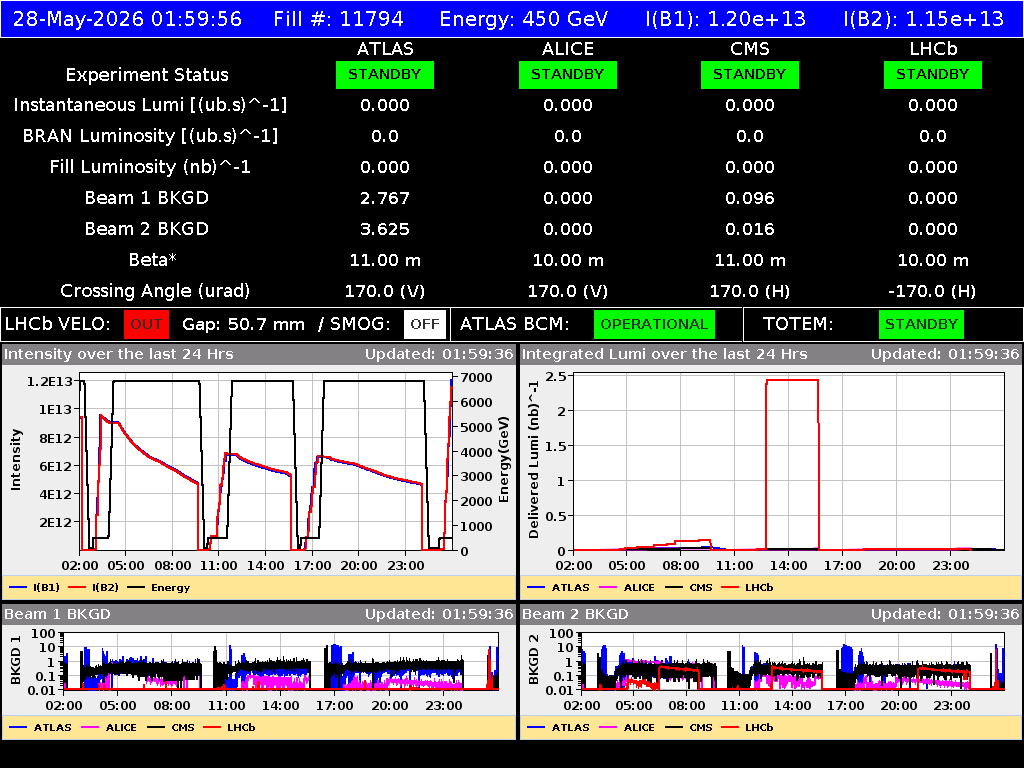Click the Energy: 450 GeV header value
The width and height of the screenshot is (1024, 768).
524,19
